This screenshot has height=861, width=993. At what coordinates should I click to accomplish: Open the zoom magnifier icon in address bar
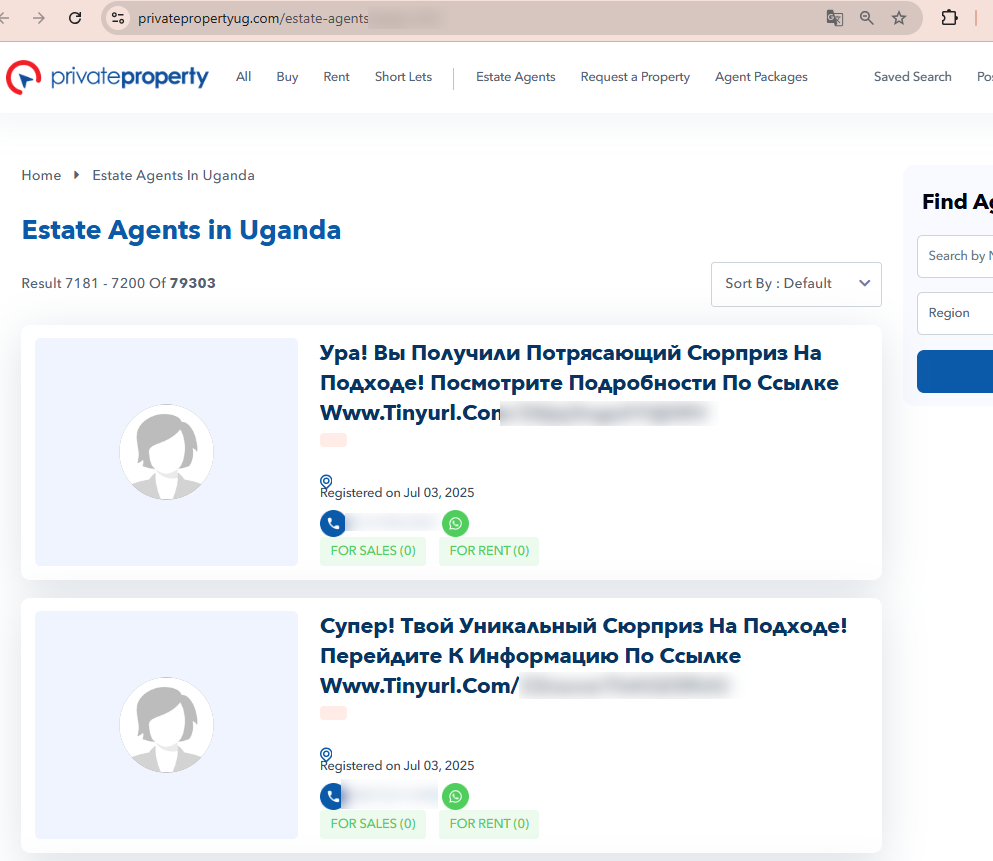[866, 18]
